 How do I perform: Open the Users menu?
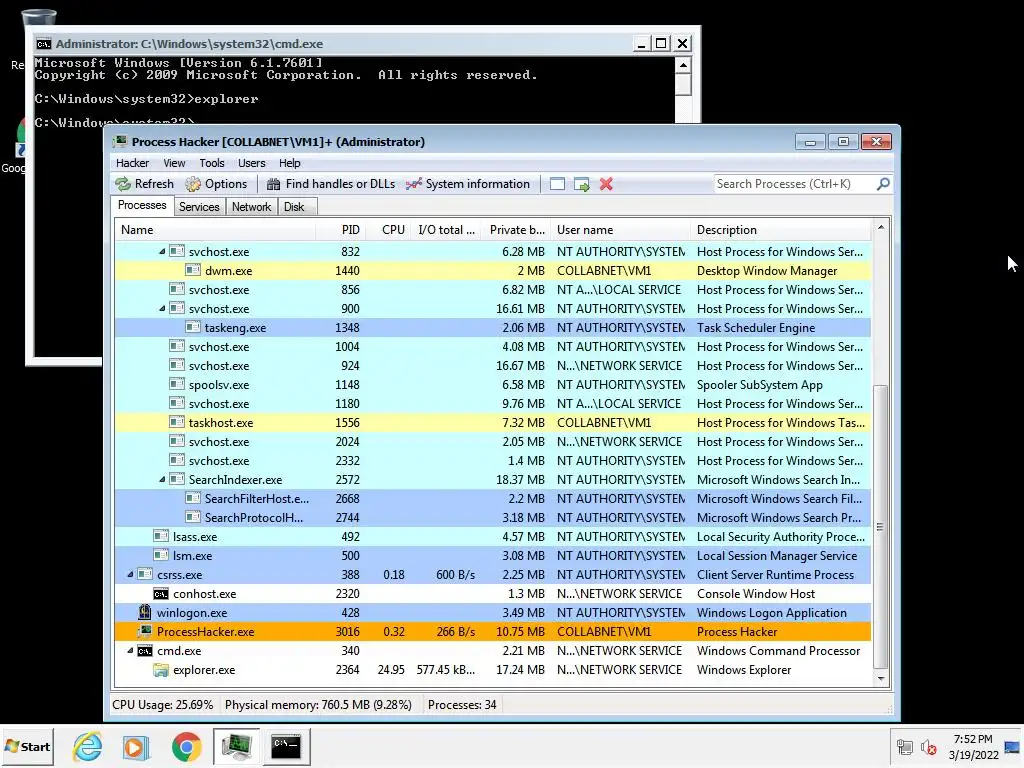click(x=251, y=163)
